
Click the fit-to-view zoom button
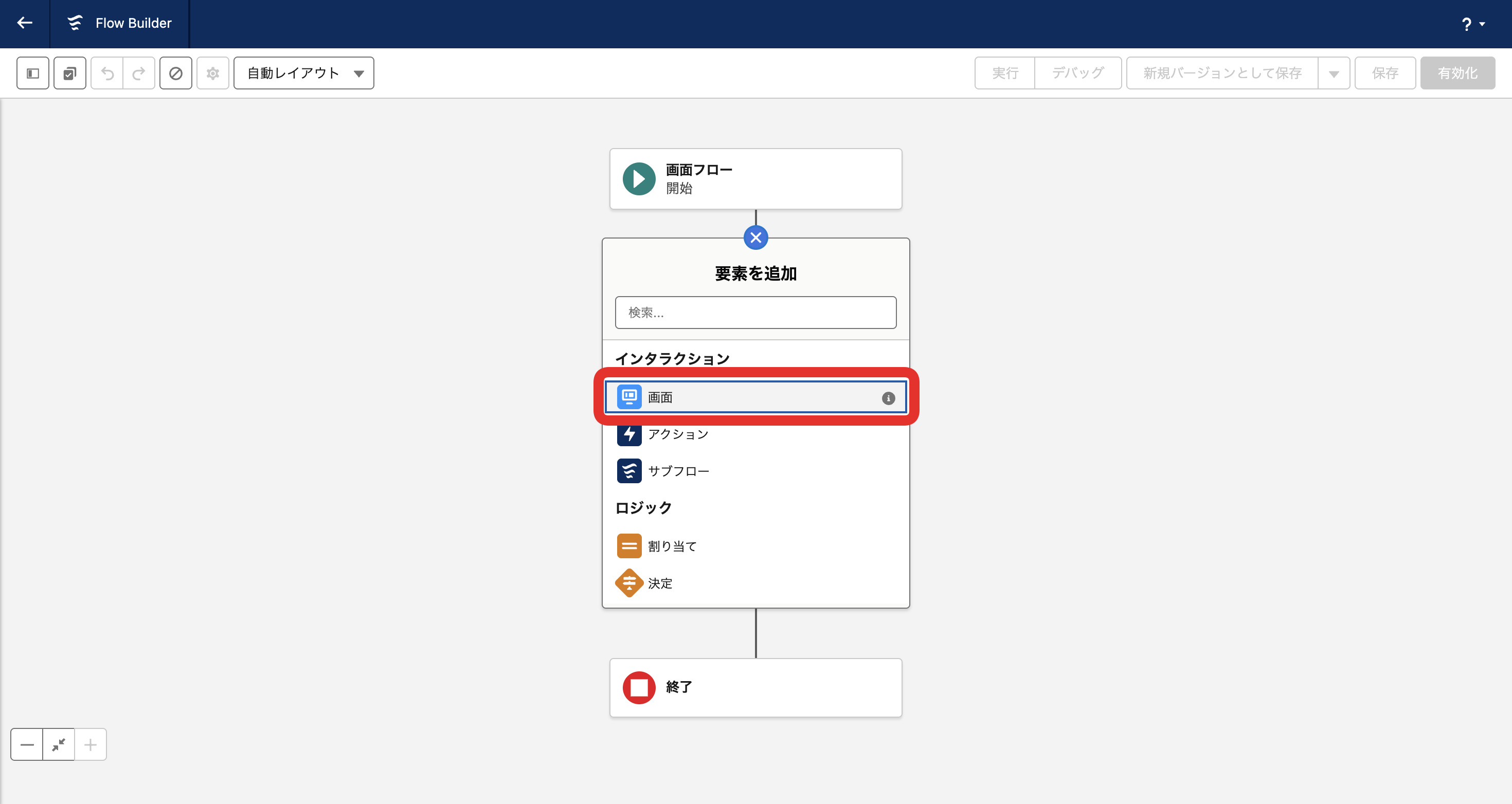pos(59,745)
